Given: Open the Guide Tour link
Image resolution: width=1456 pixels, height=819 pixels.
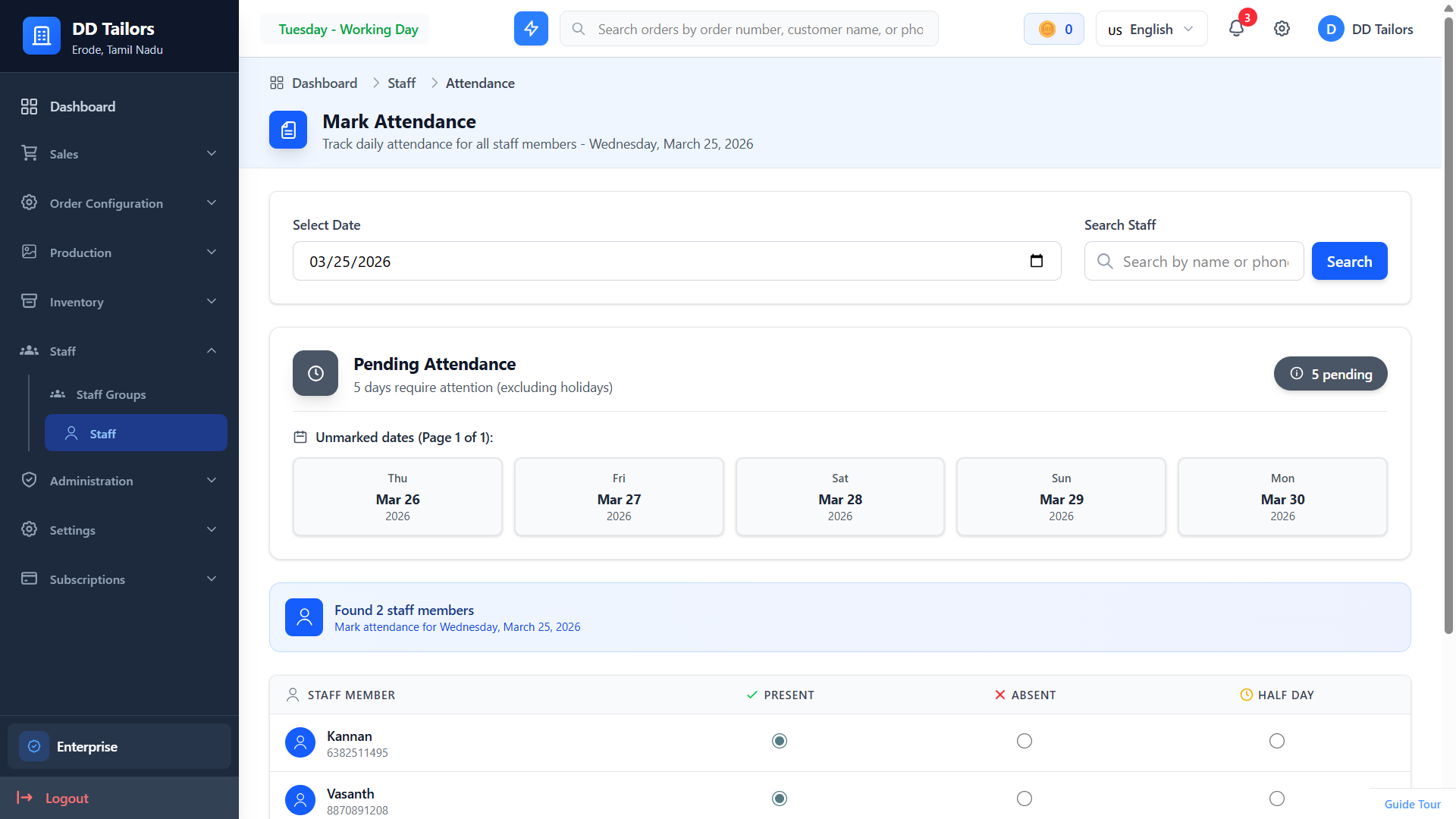Looking at the screenshot, I should [1412, 804].
